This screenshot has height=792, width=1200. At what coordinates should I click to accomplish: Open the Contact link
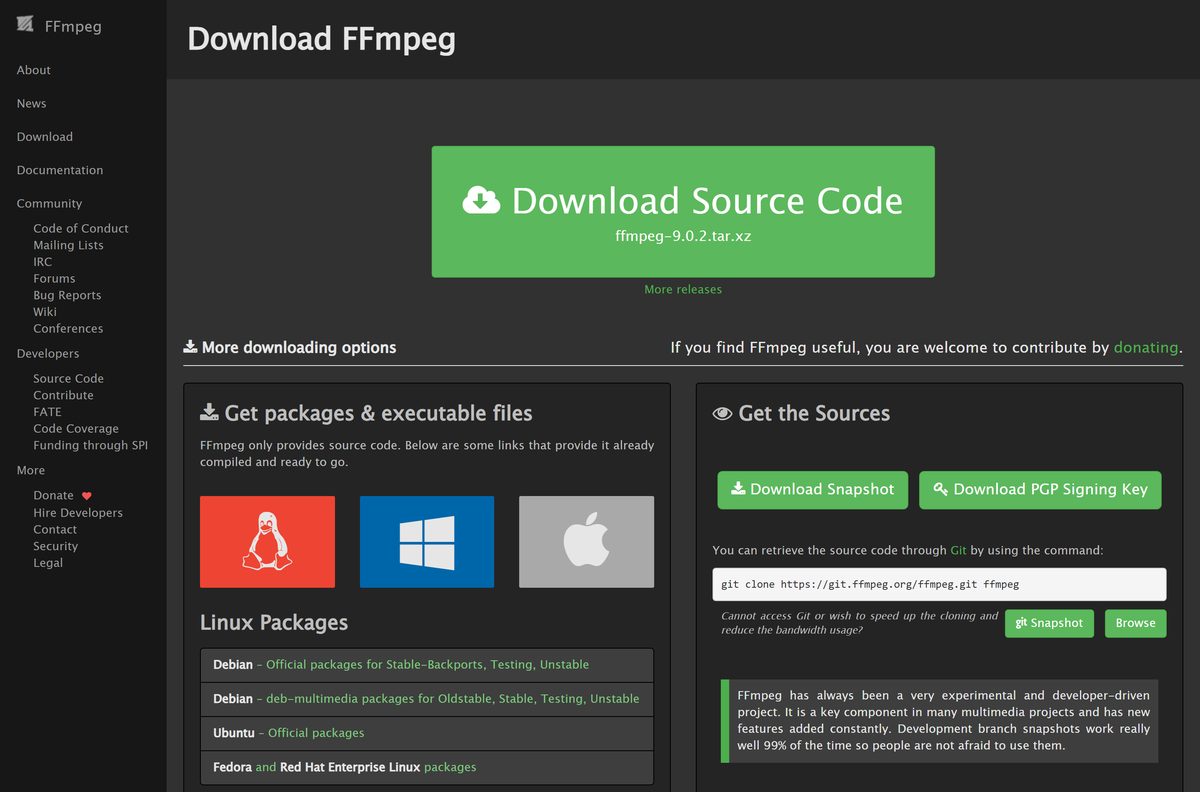coord(55,529)
